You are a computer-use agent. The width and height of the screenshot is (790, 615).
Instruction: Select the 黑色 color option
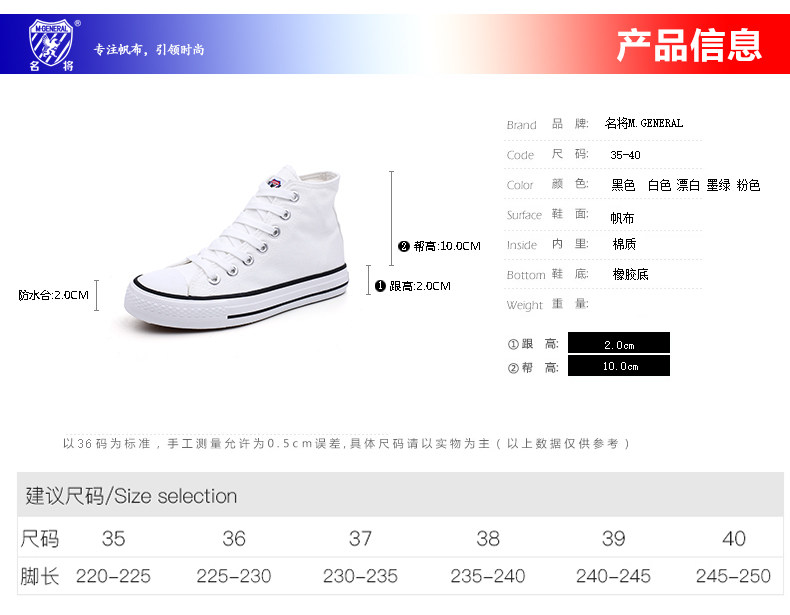coord(623,185)
